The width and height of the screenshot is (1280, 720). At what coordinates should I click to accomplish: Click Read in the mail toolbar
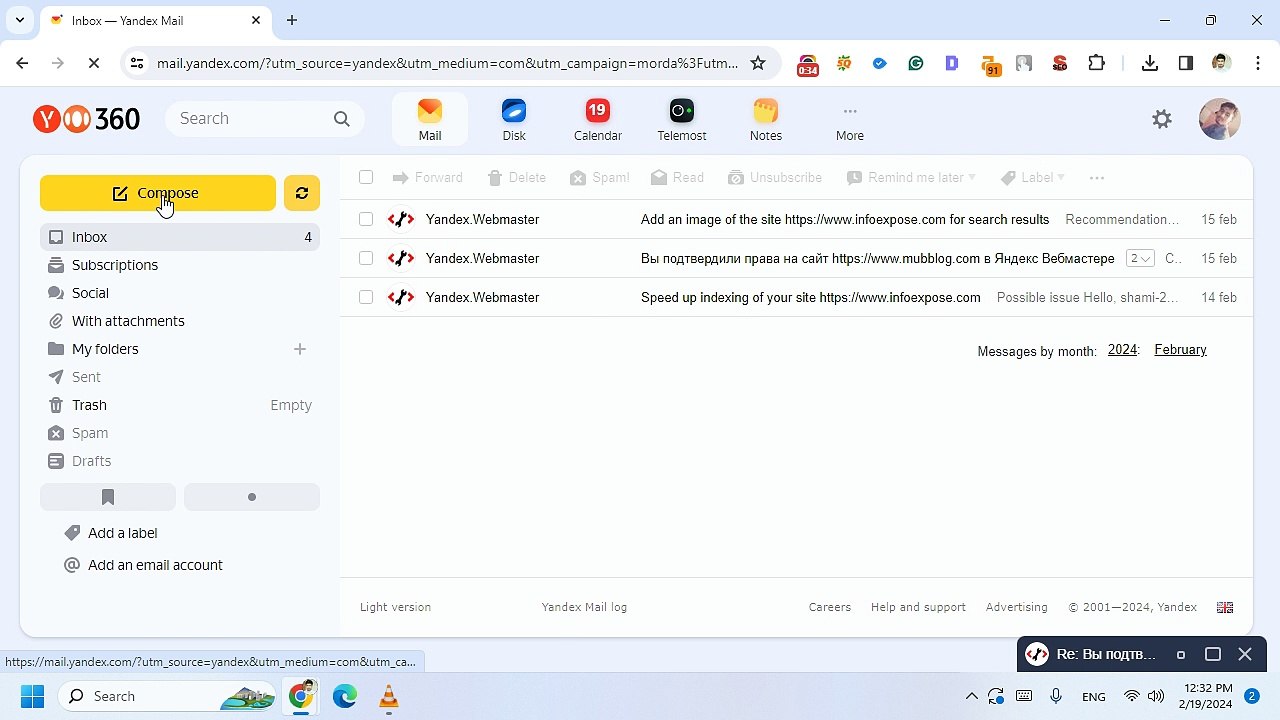coord(677,177)
